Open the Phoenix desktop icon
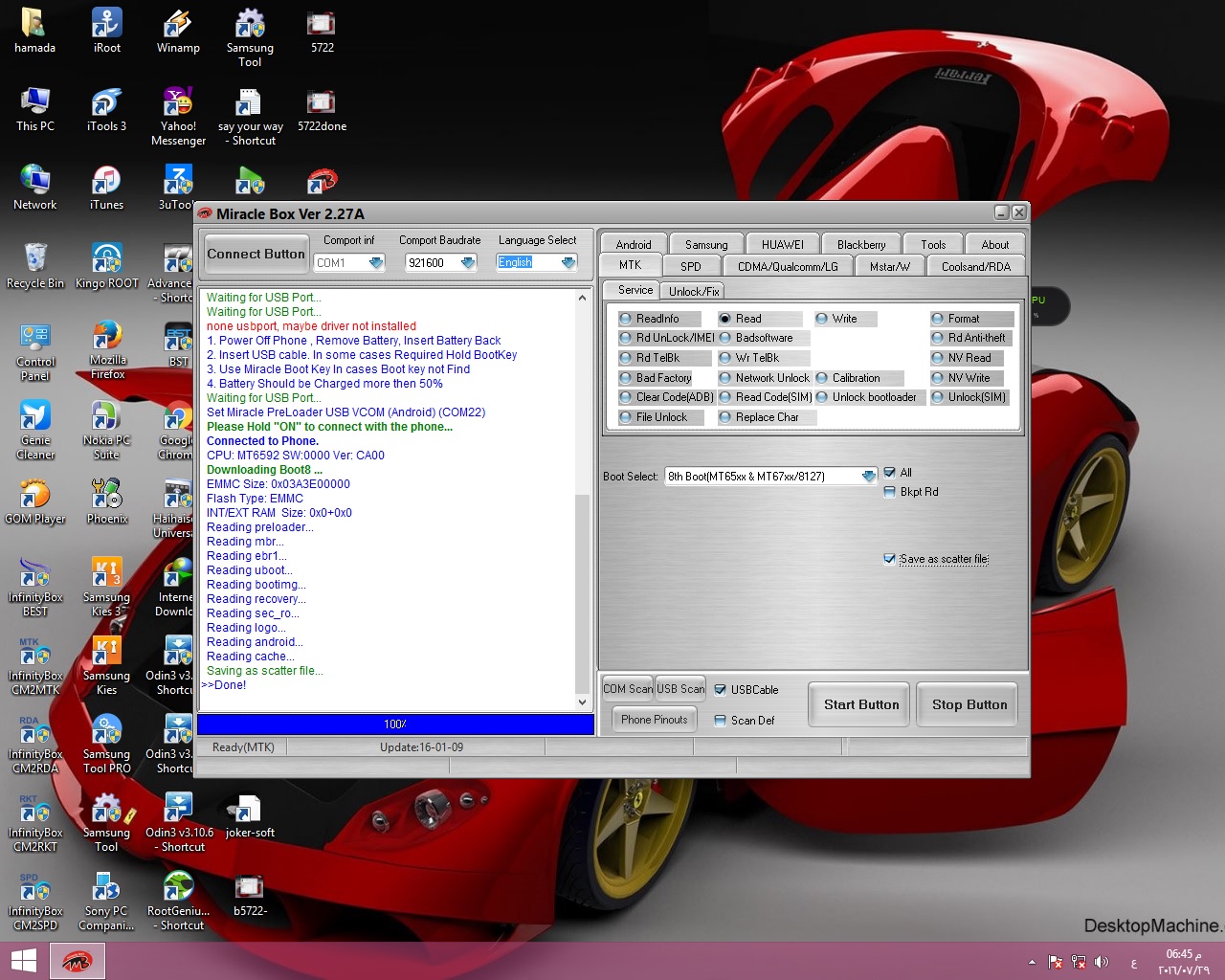This screenshot has height=980, width=1225. (106, 501)
